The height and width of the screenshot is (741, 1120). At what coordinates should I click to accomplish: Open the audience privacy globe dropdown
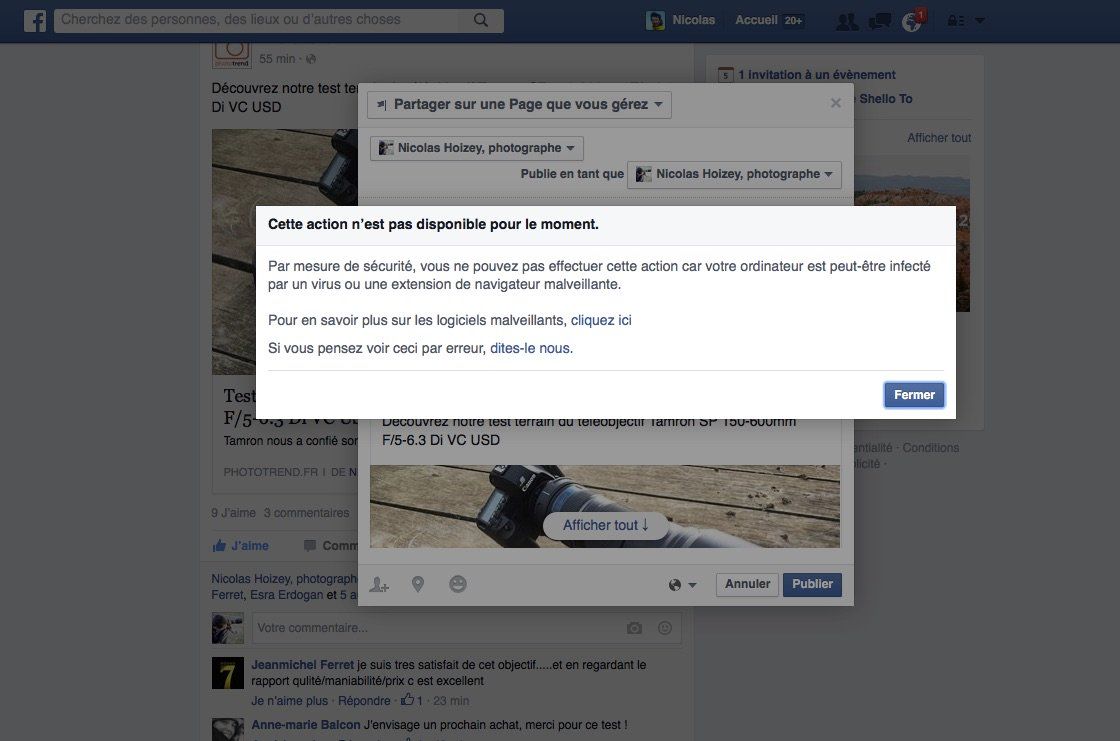pos(683,585)
